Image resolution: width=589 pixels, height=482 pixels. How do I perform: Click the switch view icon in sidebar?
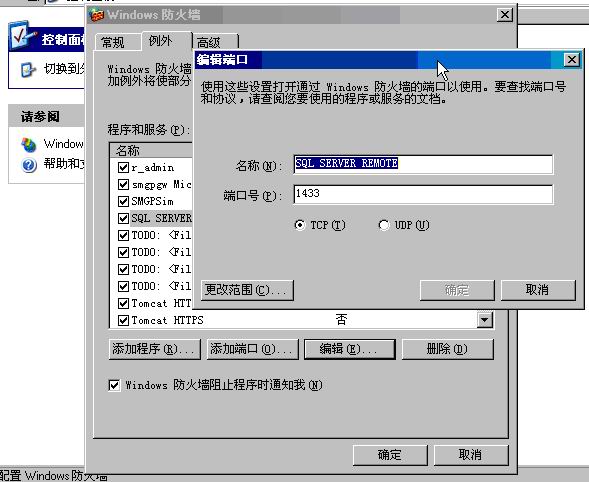(x=29, y=70)
